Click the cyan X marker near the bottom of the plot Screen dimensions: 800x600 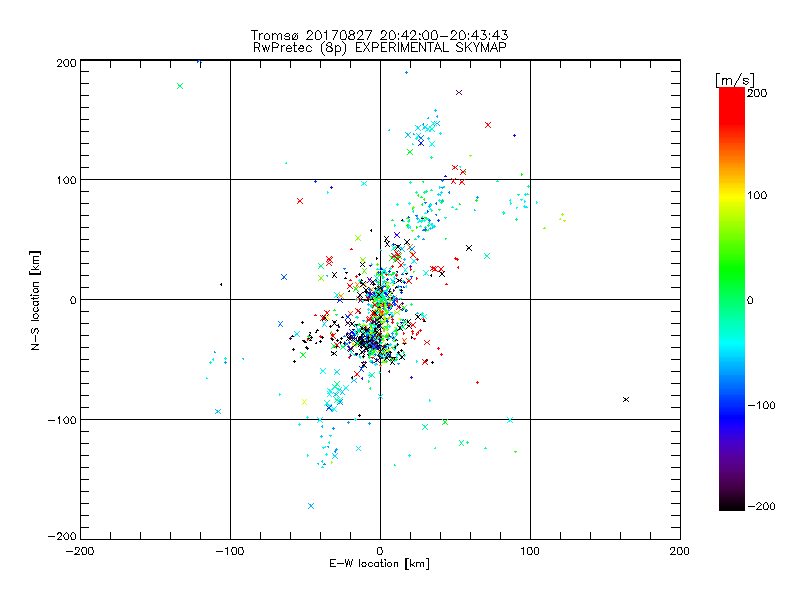(x=311, y=506)
